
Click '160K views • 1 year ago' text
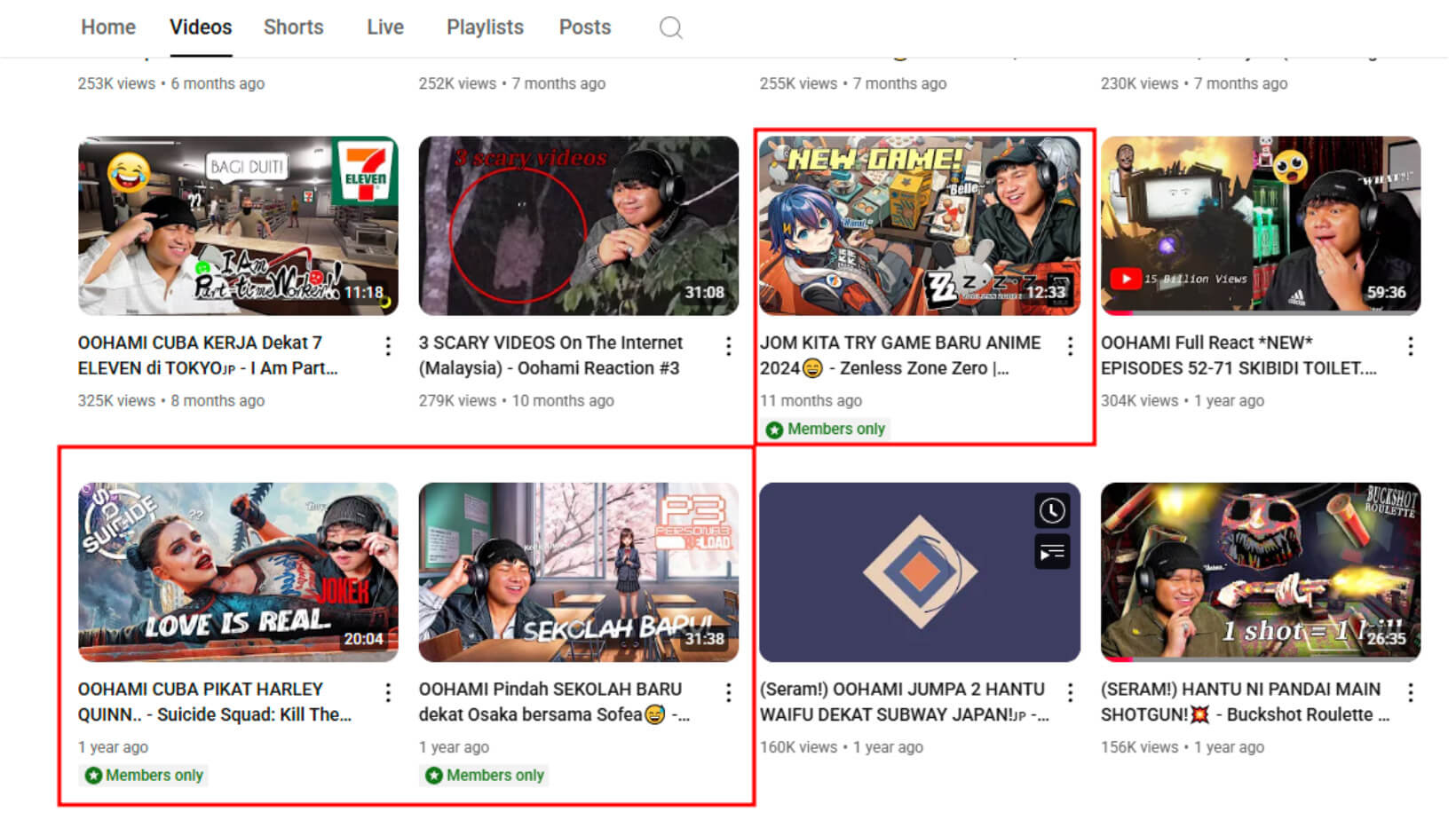[x=842, y=748]
